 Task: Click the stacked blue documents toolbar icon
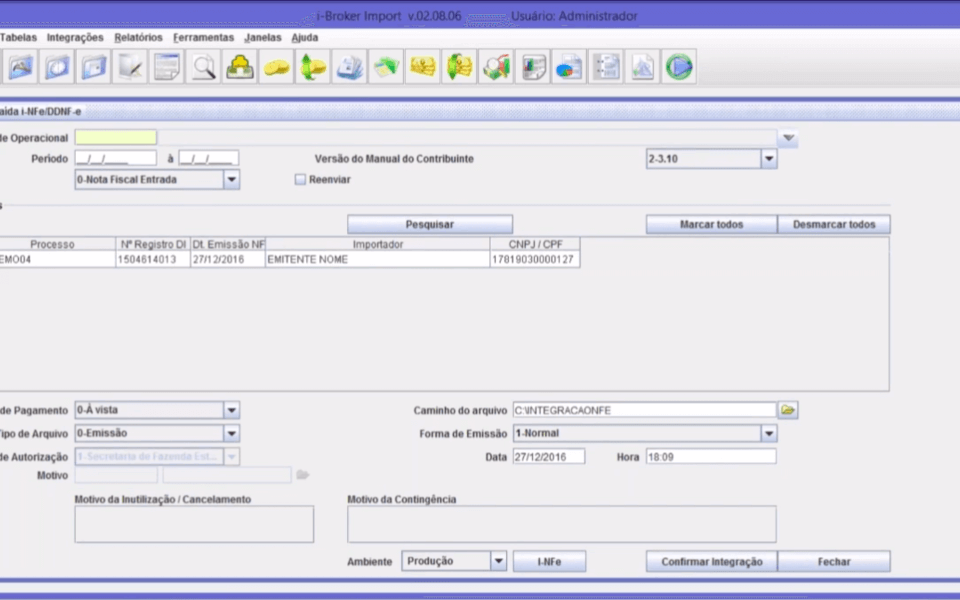pos(350,66)
